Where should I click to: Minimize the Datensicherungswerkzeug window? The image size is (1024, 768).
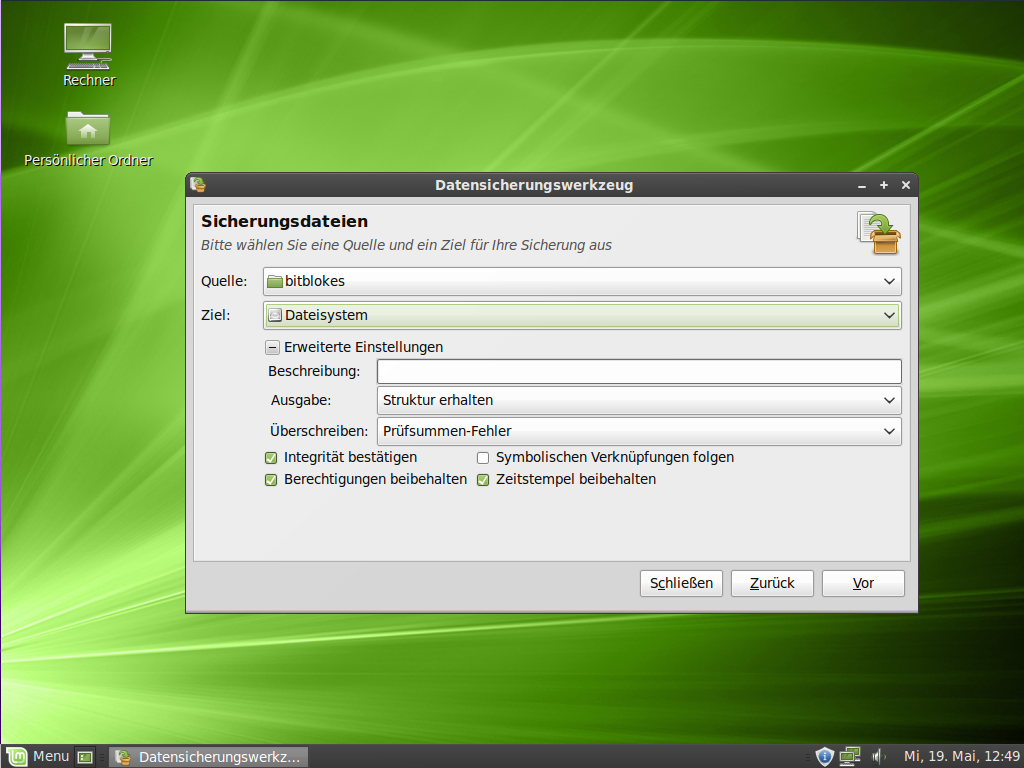pos(861,185)
